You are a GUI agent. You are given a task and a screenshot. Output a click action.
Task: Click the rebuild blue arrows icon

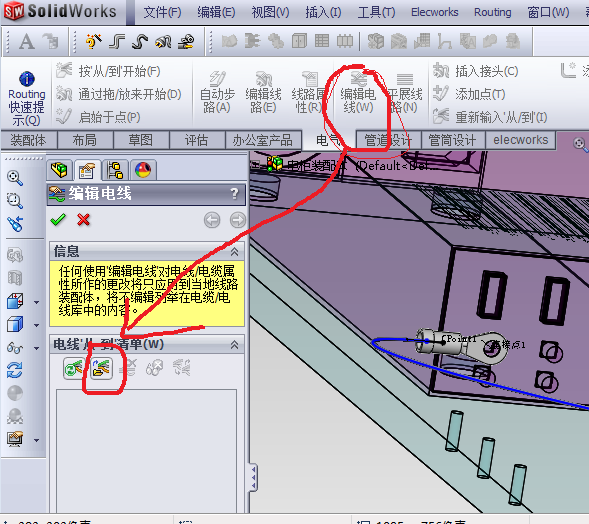click(x=15, y=370)
